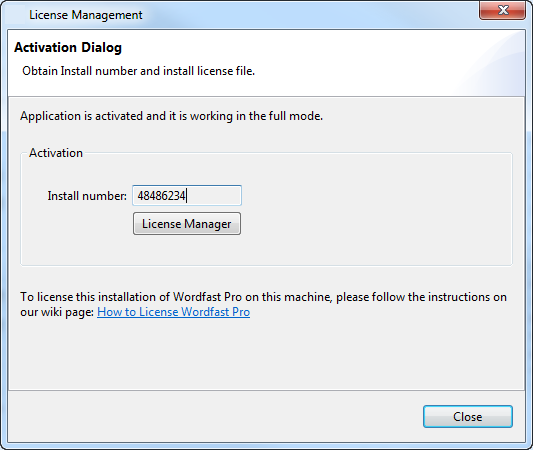Open the How to License Wordfast Pro link
533x450 pixels.
tap(173, 312)
